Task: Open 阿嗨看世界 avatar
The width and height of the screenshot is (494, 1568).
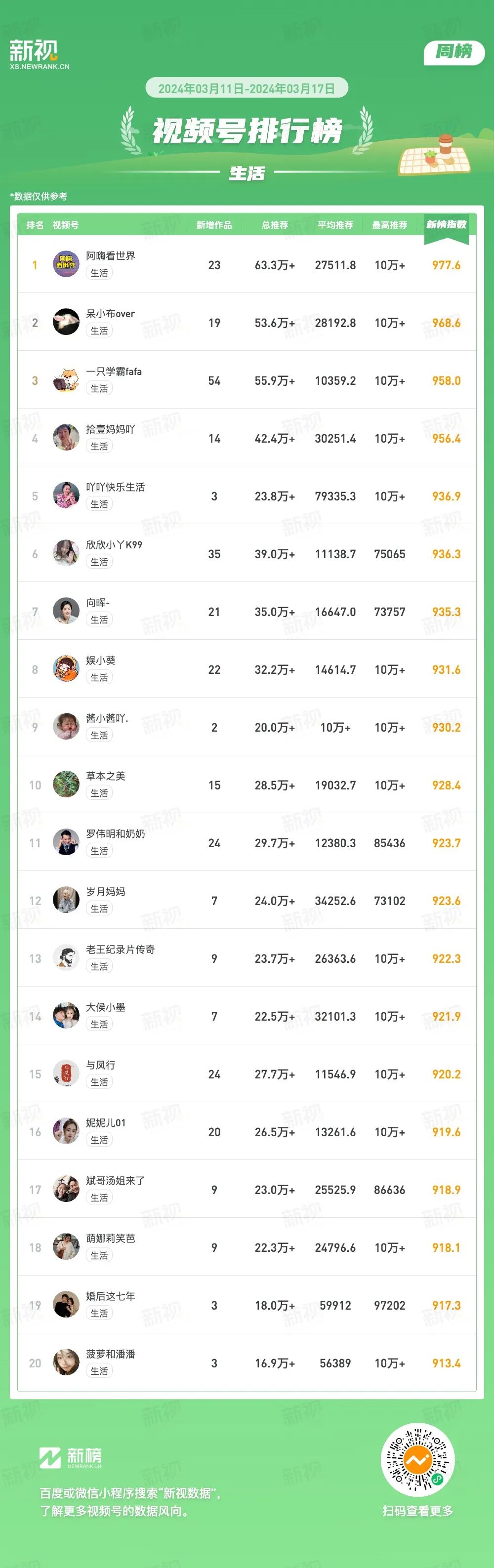Action: [66, 264]
